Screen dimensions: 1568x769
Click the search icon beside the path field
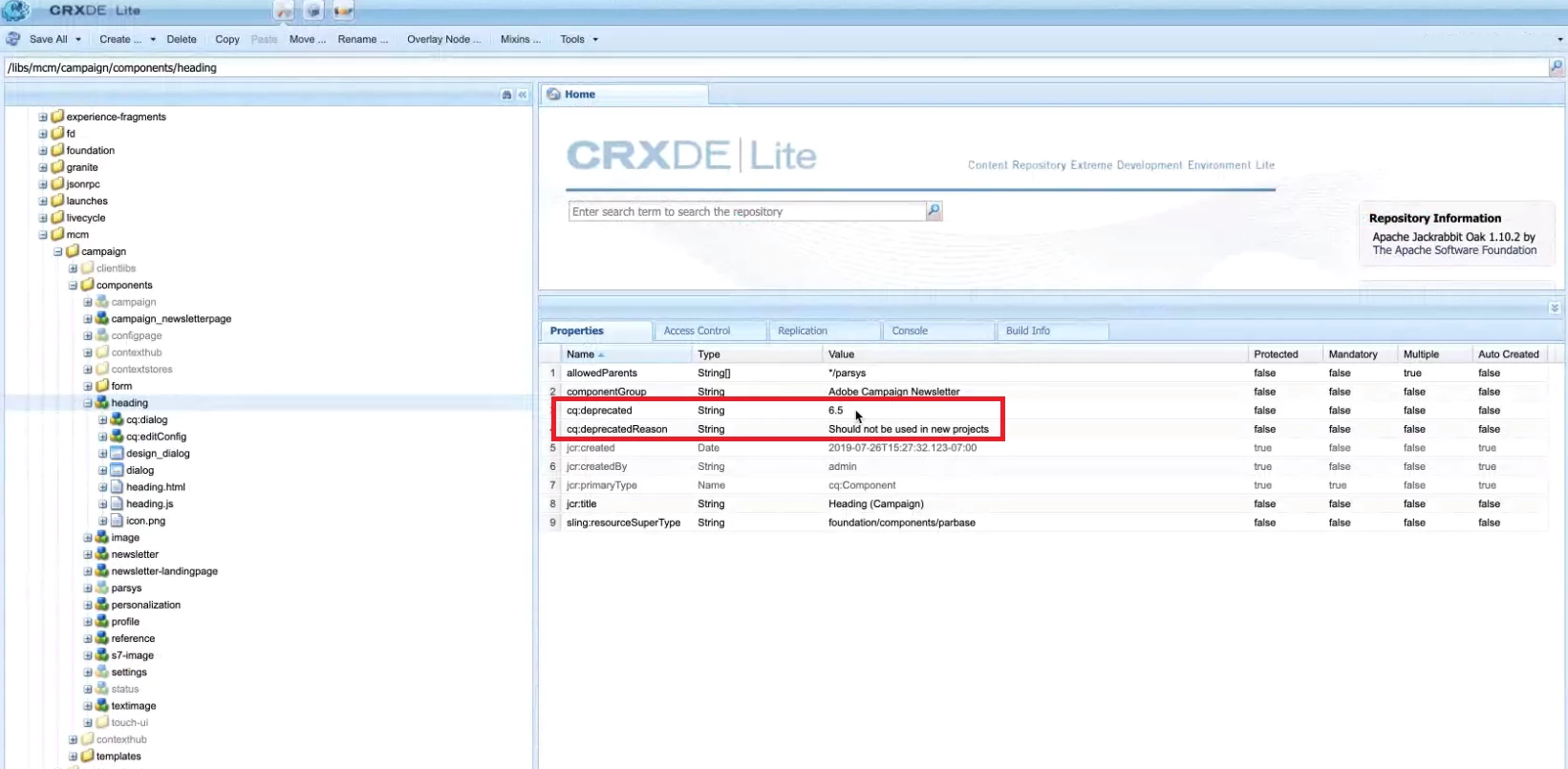pos(1557,67)
